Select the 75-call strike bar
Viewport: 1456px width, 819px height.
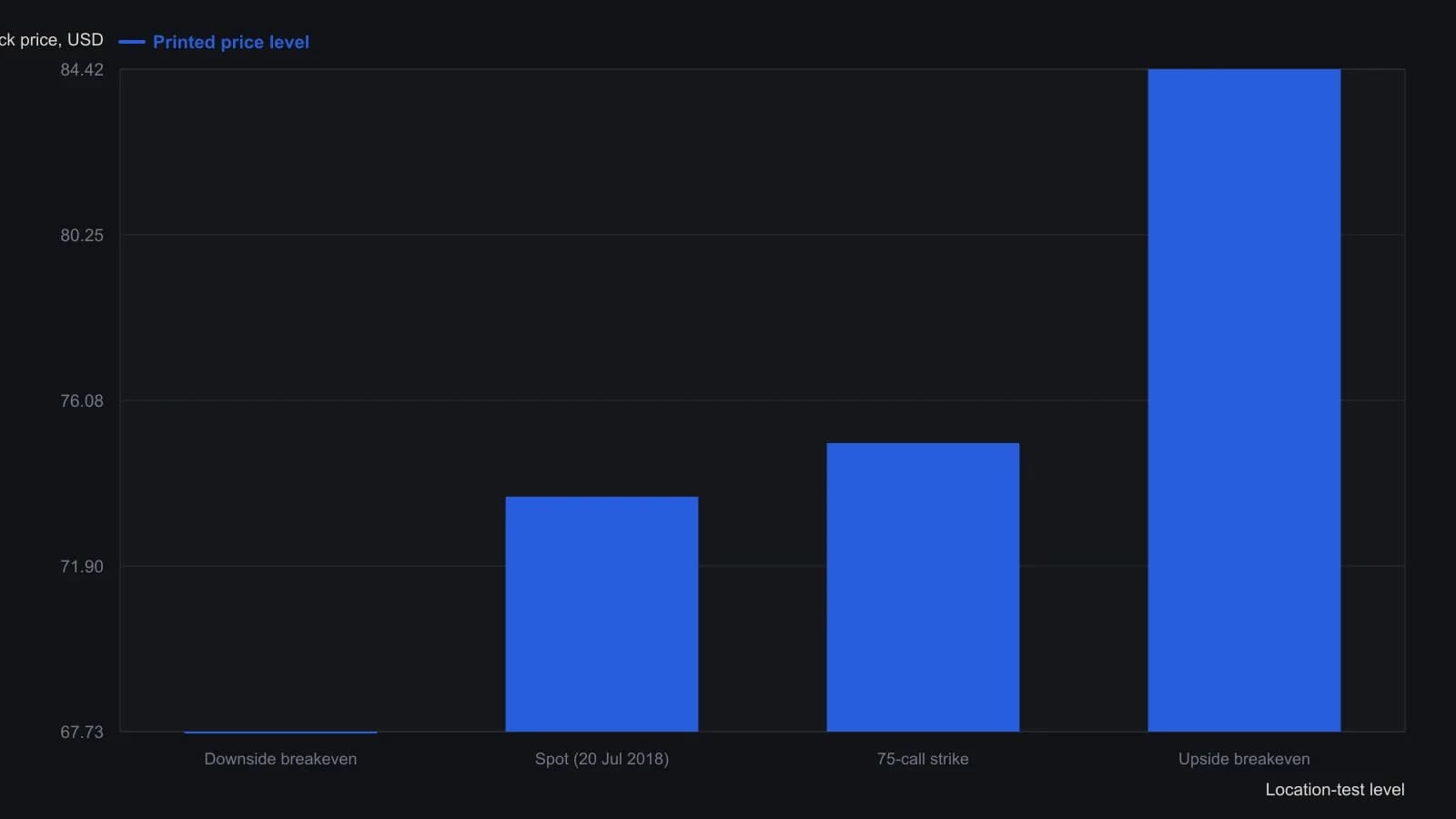tap(923, 587)
